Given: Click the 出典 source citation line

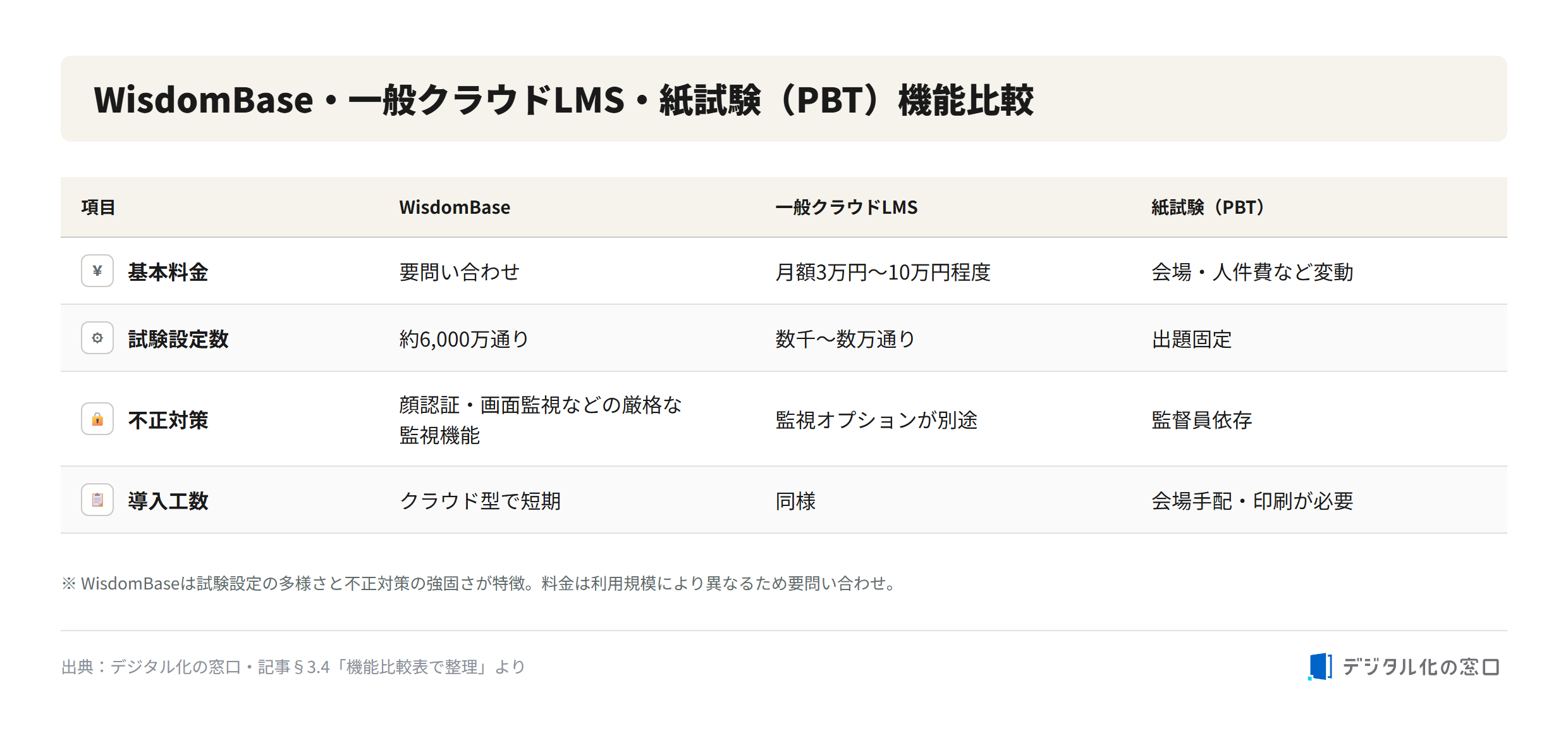Looking at the screenshot, I should point(293,667).
